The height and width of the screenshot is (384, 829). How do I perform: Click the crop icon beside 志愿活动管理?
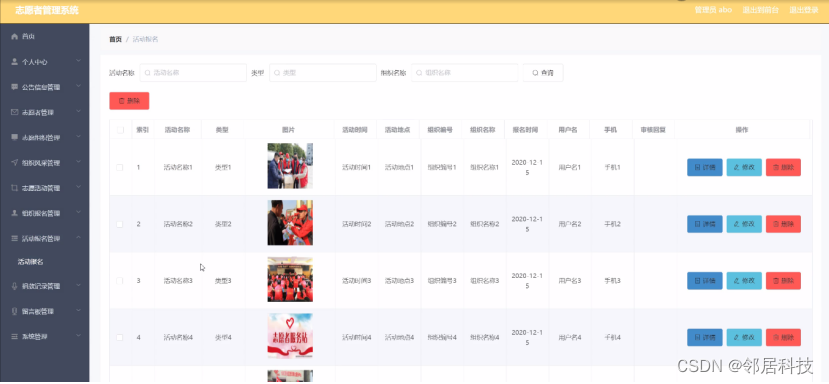pos(14,188)
